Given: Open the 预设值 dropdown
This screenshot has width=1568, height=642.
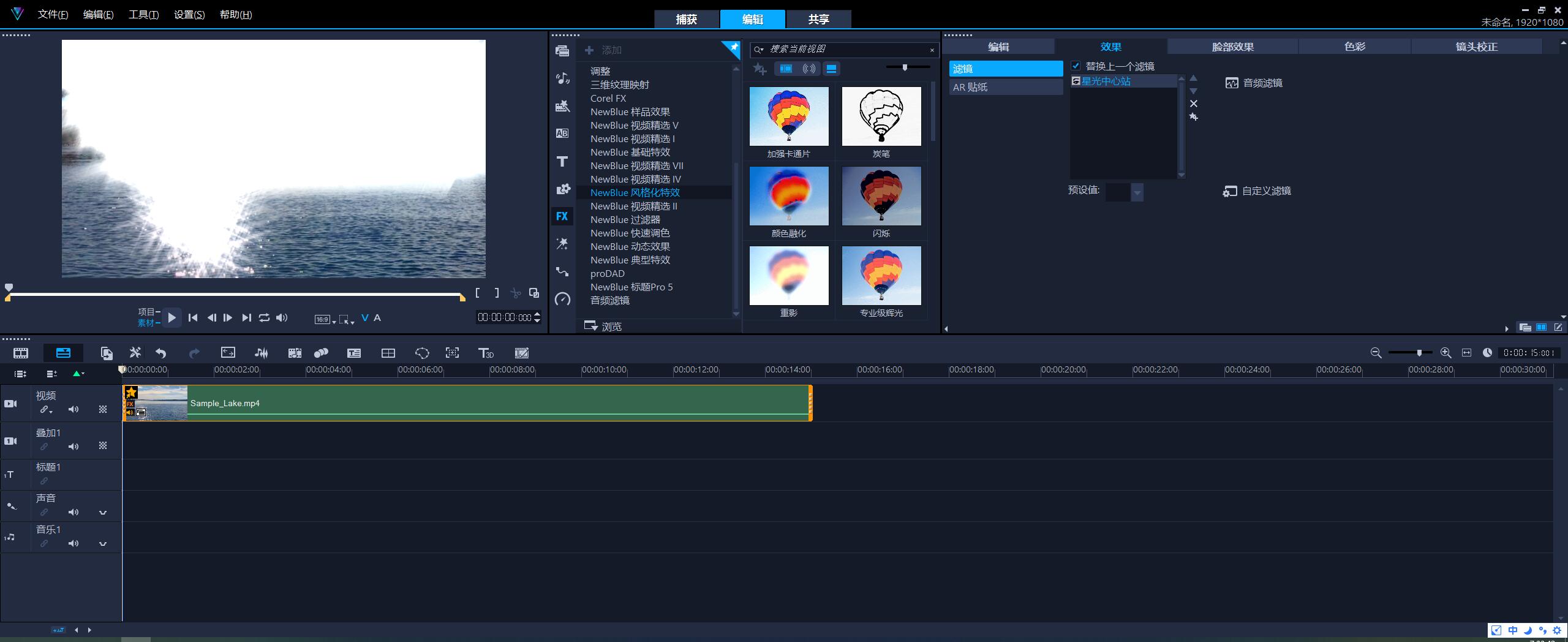Looking at the screenshot, I should 1137,192.
